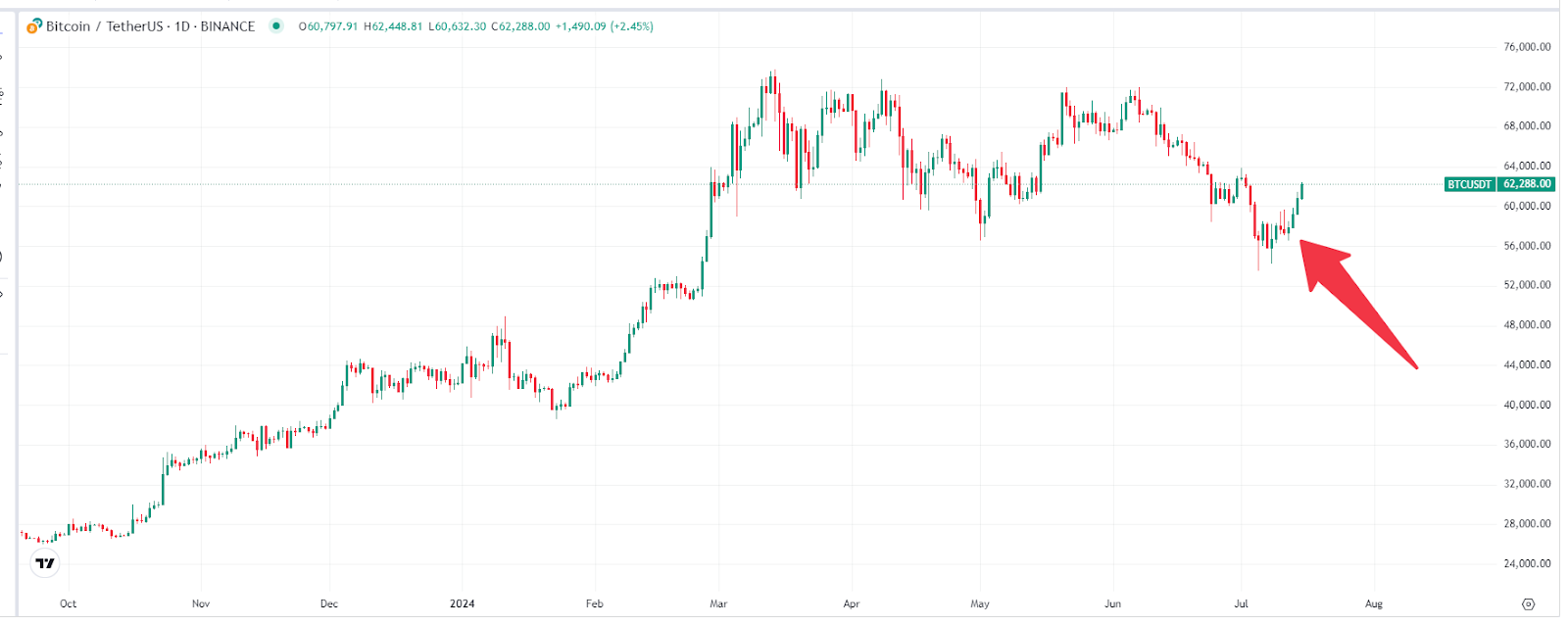
Task: Click the BINANCE exchange label
Action: pos(227,26)
